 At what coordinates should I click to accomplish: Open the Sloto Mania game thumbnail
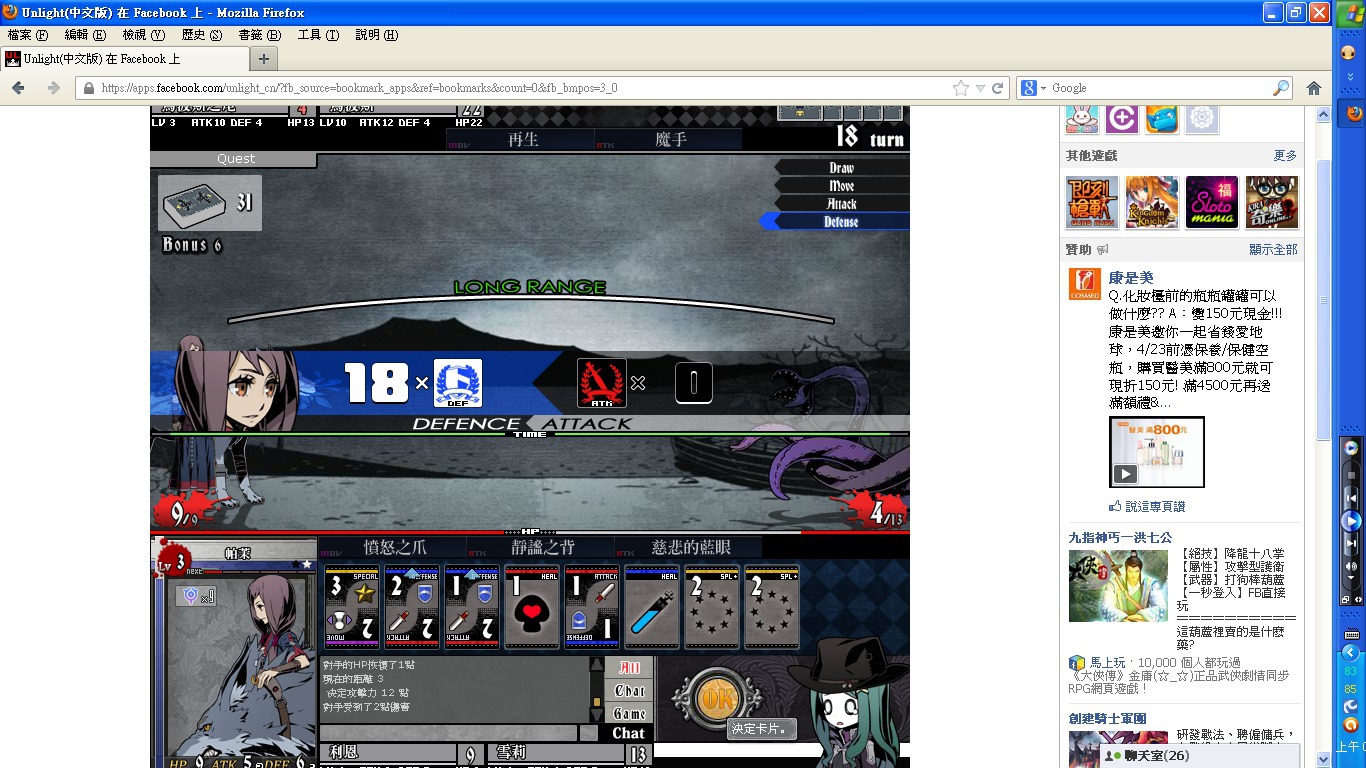[x=1212, y=203]
